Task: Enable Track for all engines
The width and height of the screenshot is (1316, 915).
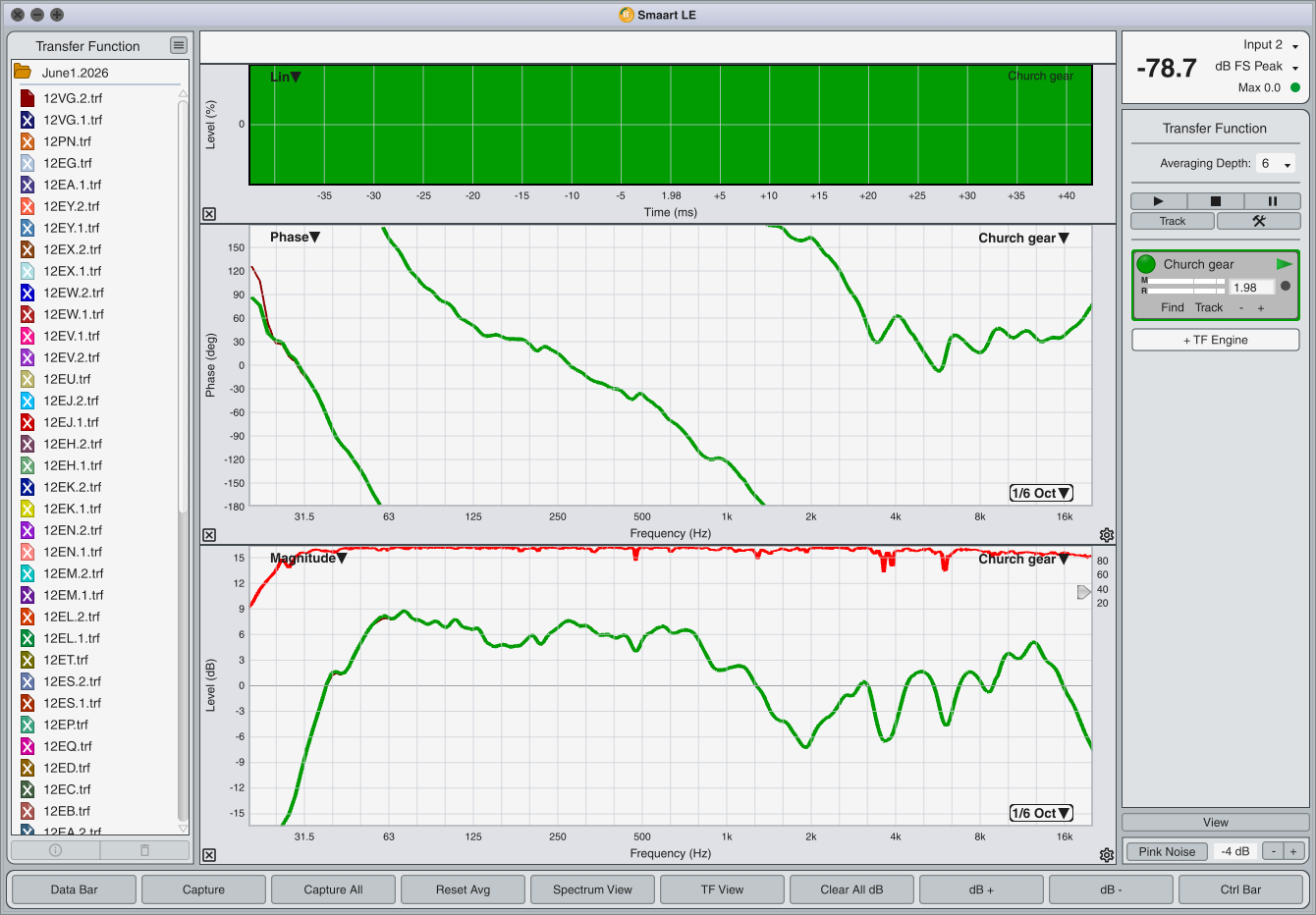Action: tap(1173, 221)
